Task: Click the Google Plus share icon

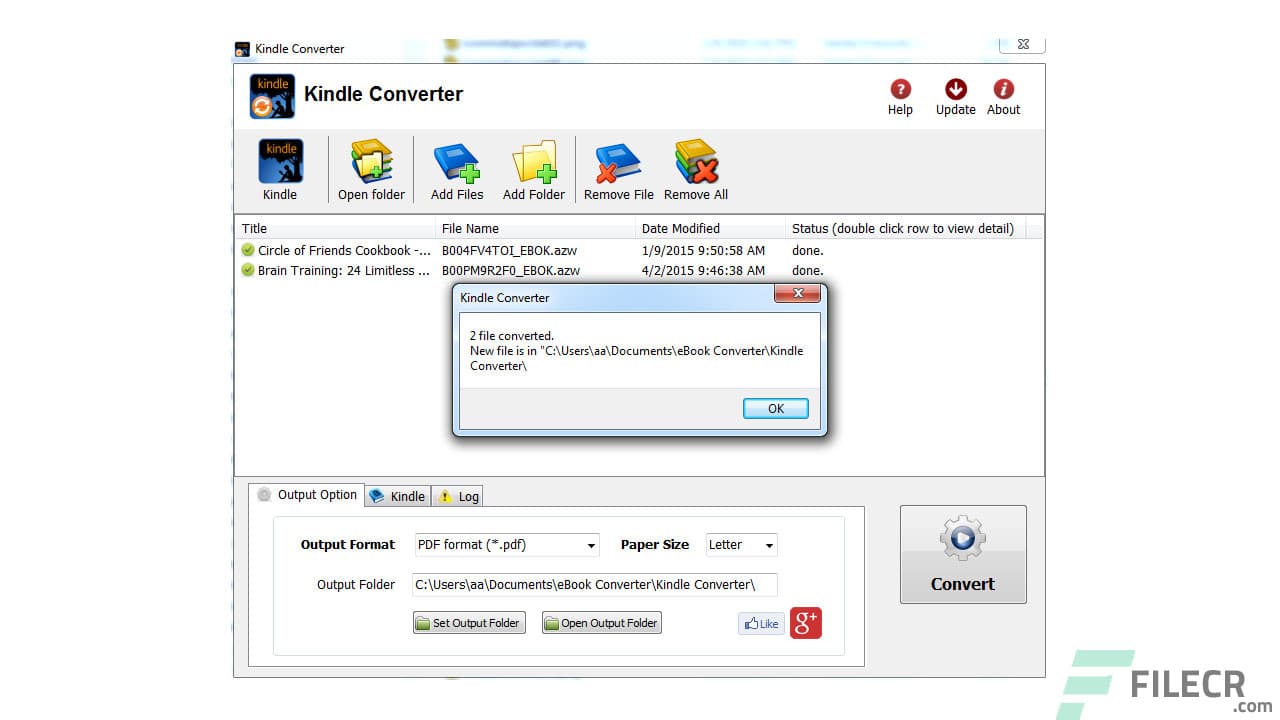Action: (805, 622)
